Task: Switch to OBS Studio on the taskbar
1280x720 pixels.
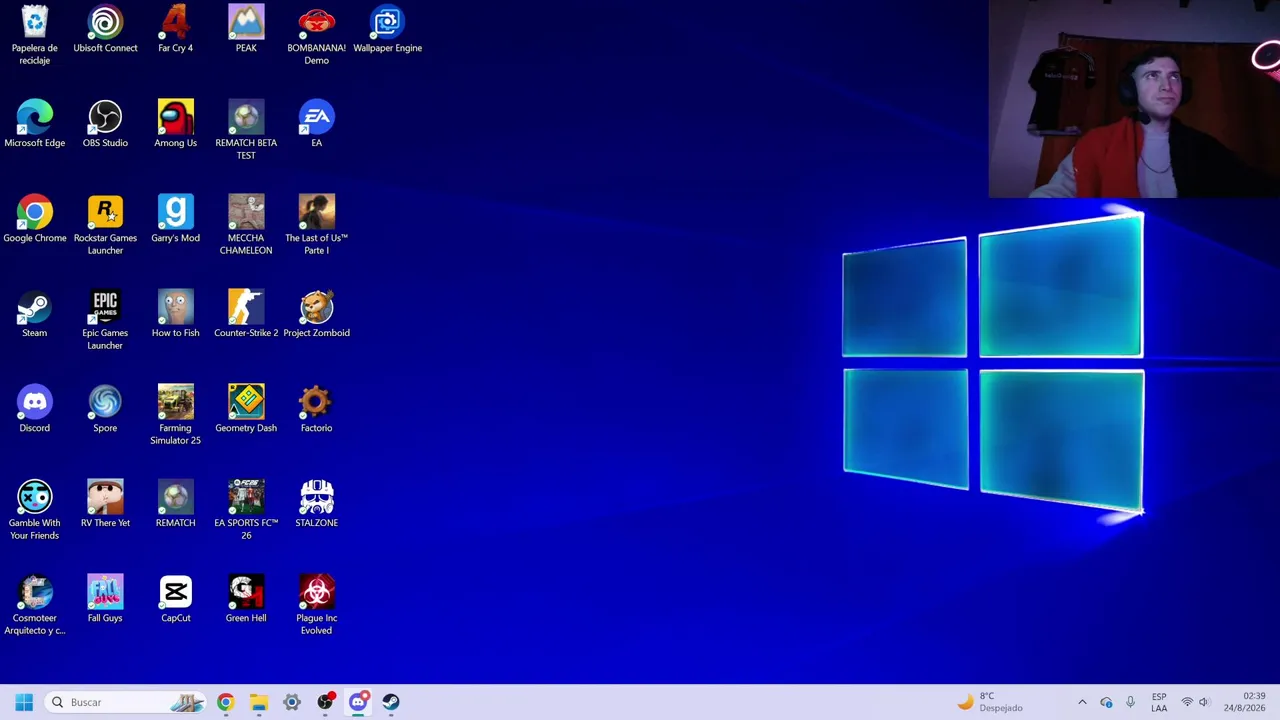Action: coord(325,702)
